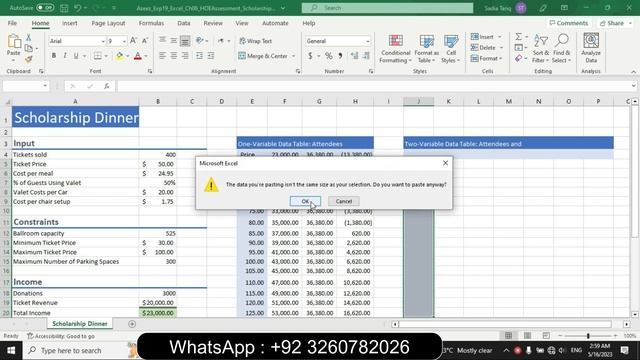
Task: Toggle Italic formatting
Action: point(64,56)
